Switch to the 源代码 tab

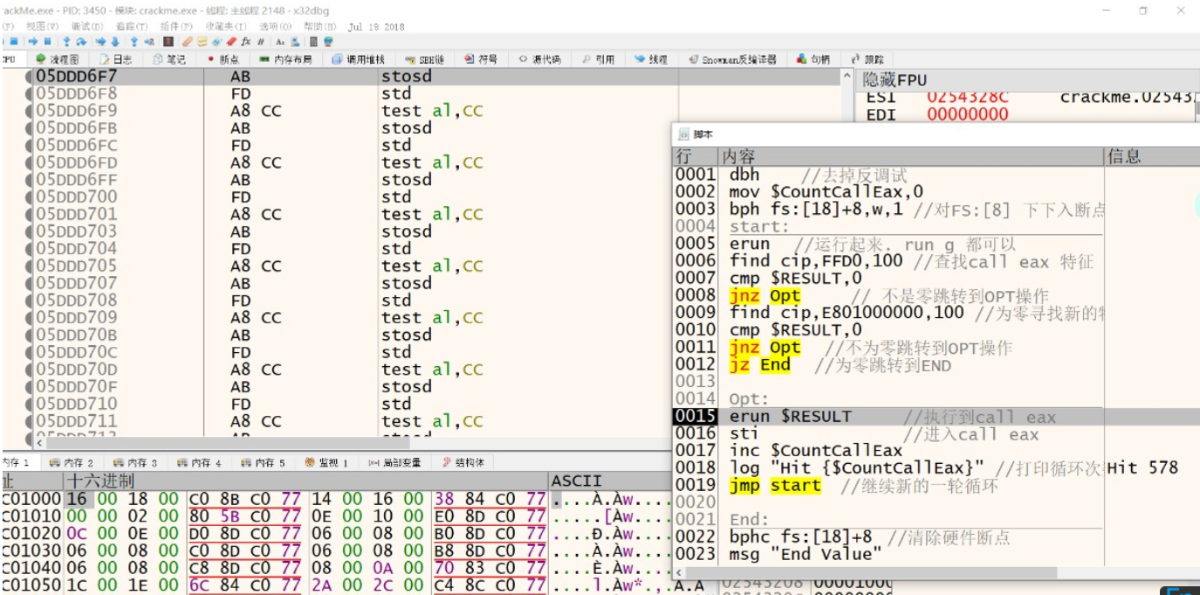540,60
